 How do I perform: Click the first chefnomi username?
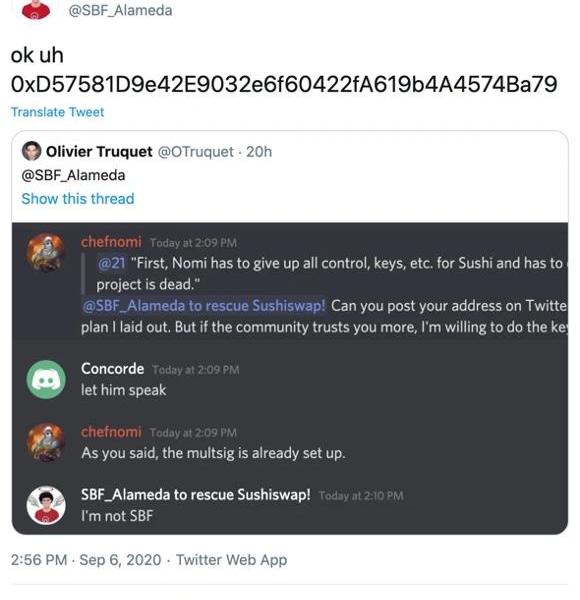pos(111,242)
